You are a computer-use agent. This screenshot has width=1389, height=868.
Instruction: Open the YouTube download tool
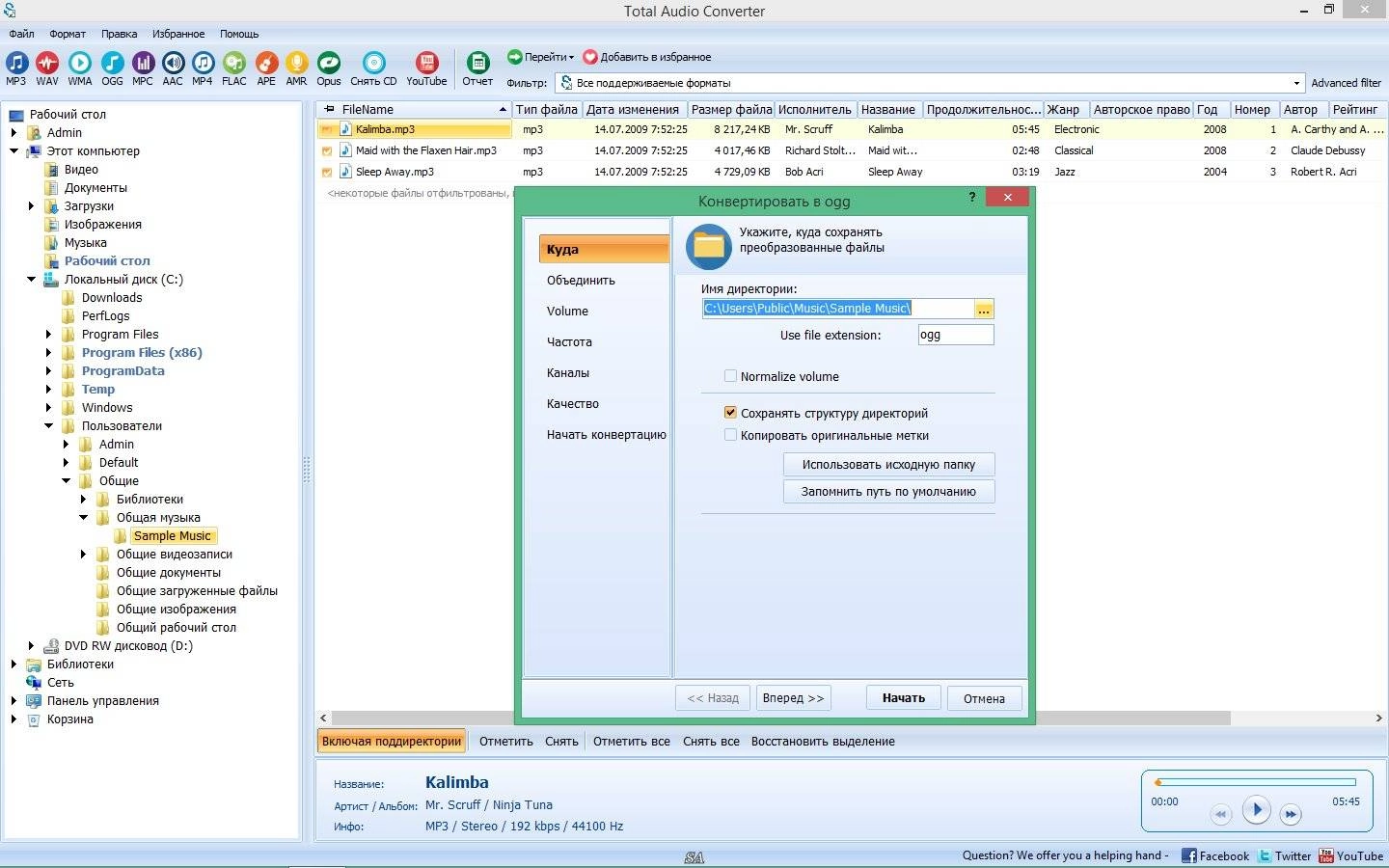coord(426,68)
